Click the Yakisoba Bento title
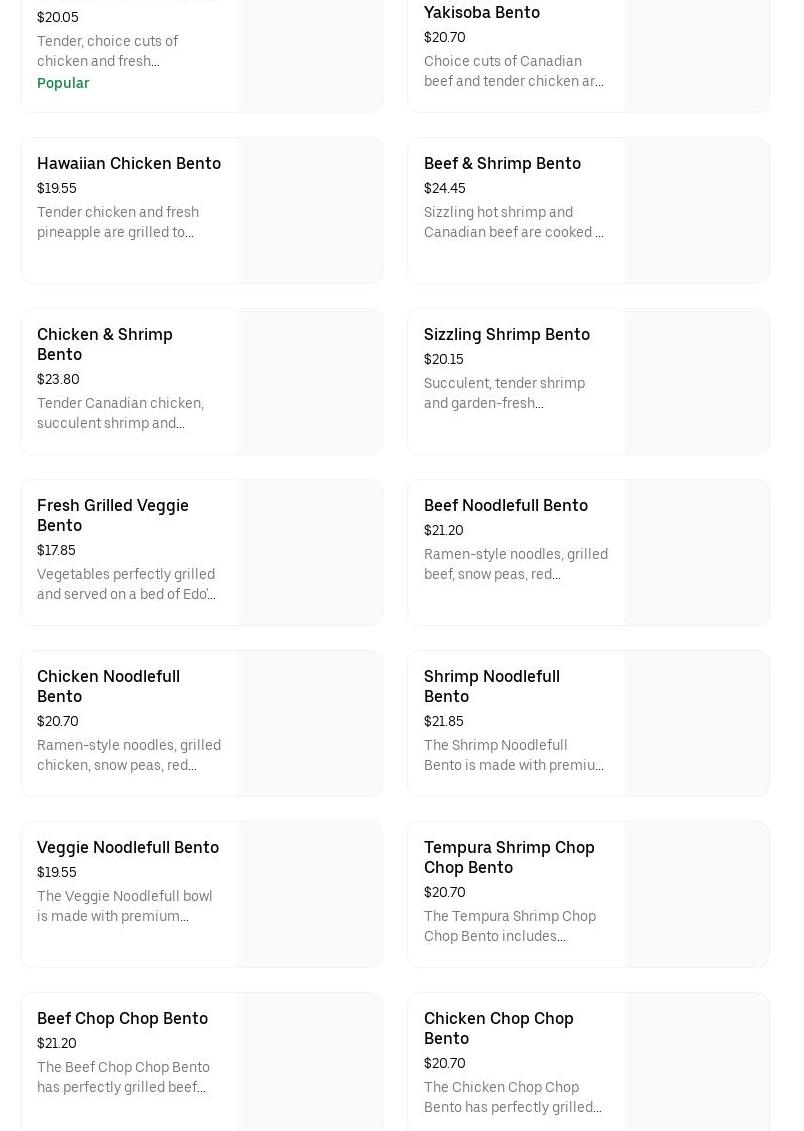Image resolution: width=804 pixels, height=1131 pixels. click(x=481, y=12)
